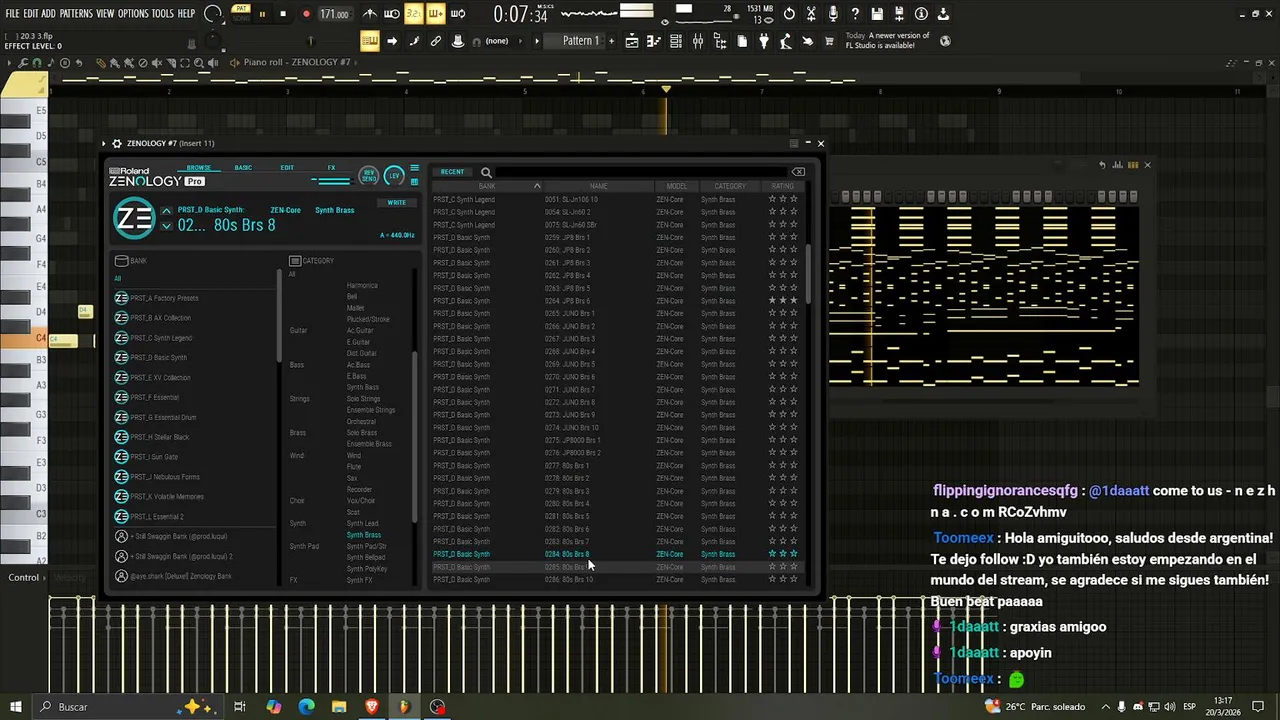
Task: Click the link chain icon in the toolbar
Action: coord(436,41)
